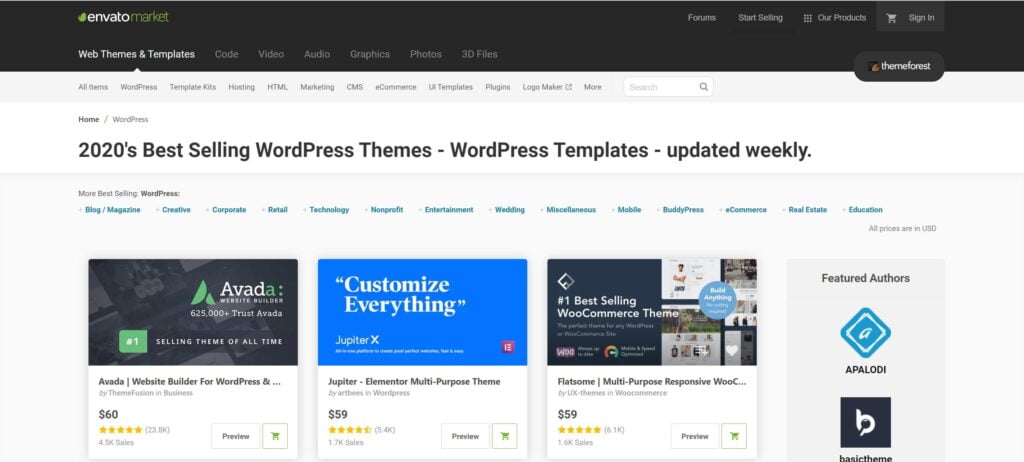Go to the Forums link

pos(702,18)
